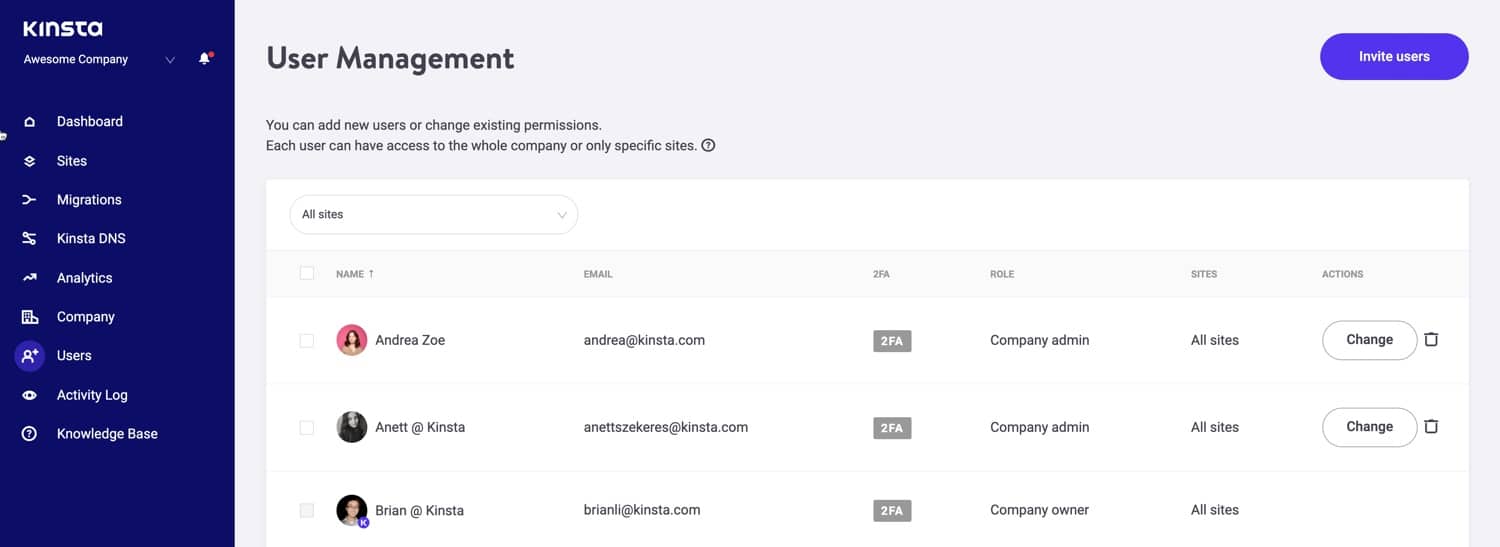This screenshot has width=1500, height=547.
Task: Click Brian @ Kinsta's avatar thumbnail
Action: [x=352, y=510]
